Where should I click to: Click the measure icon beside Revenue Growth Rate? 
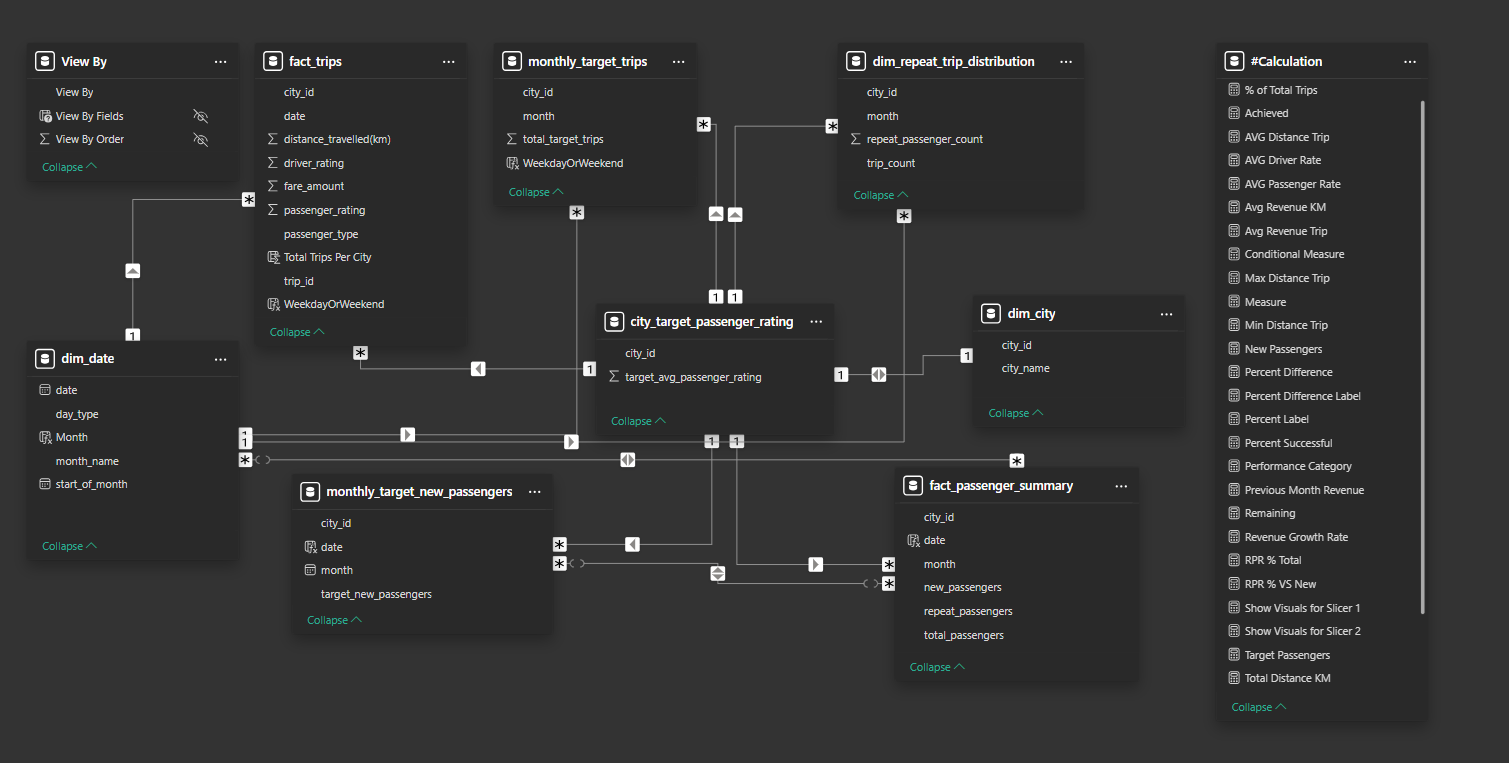1234,537
